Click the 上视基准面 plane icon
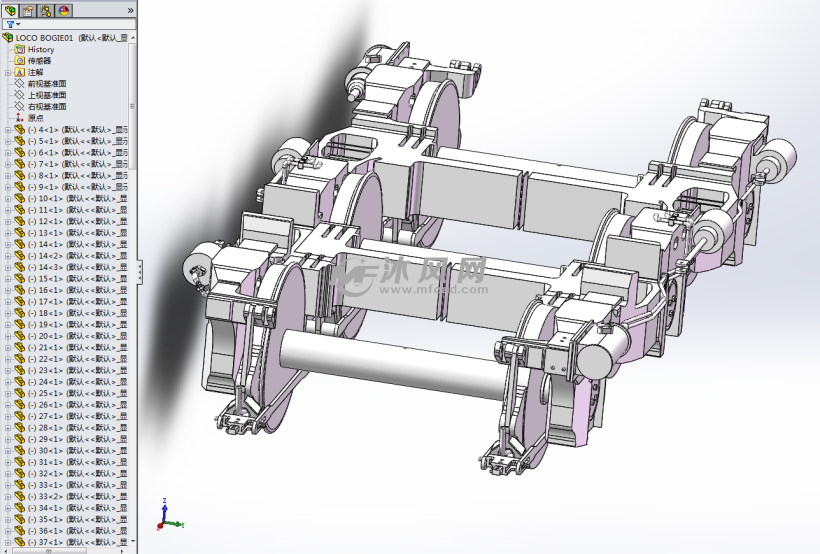This screenshot has width=820, height=554. tap(20, 95)
